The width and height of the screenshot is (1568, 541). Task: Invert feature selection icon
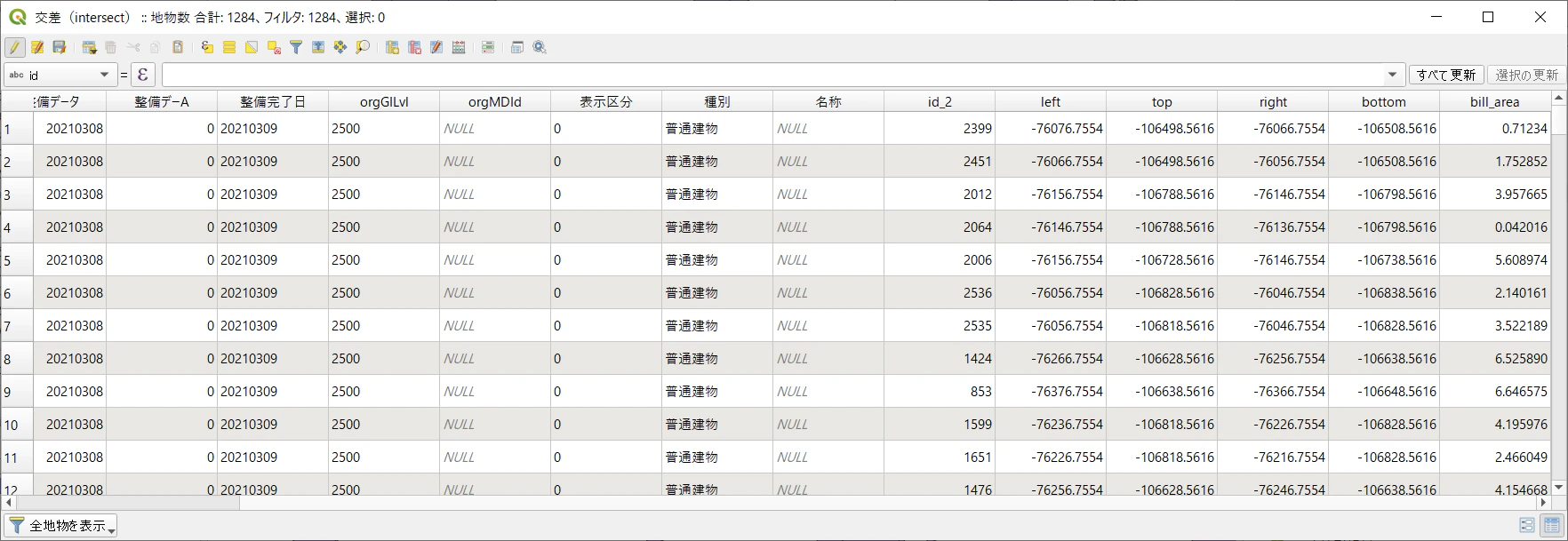pyautogui.click(x=252, y=47)
